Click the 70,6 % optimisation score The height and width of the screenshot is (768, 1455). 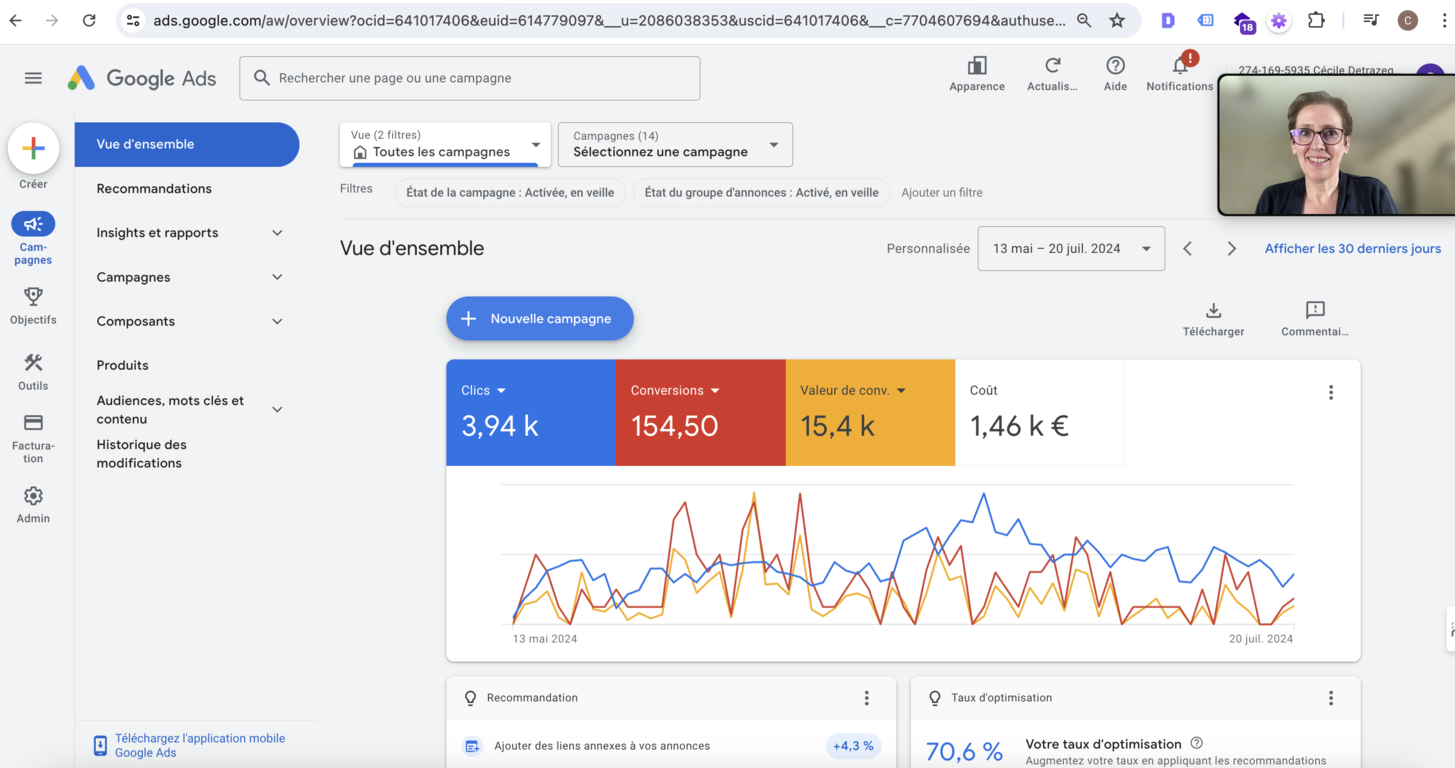pos(964,751)
